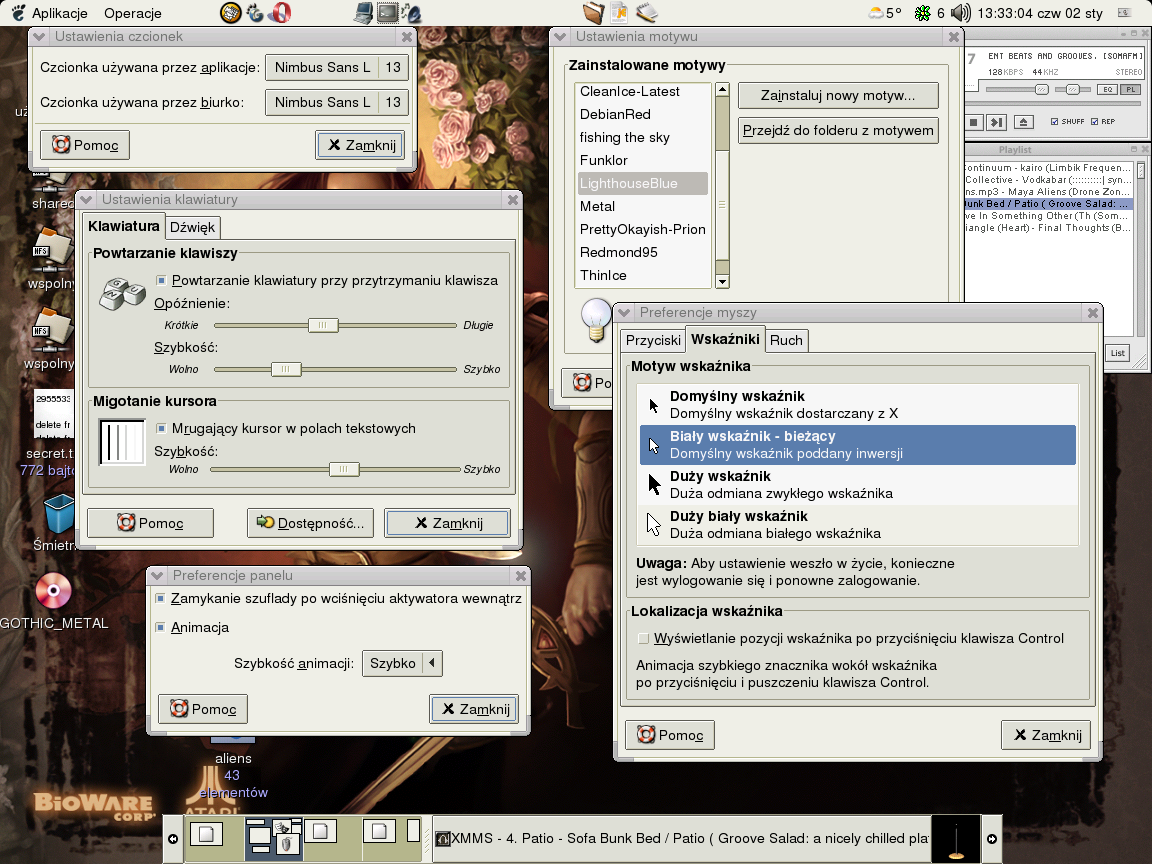Image resolution: width=1152 pixels, height=864 pixels.
Task: Click the XMMS eject button
Action: tap(1023, 122)
